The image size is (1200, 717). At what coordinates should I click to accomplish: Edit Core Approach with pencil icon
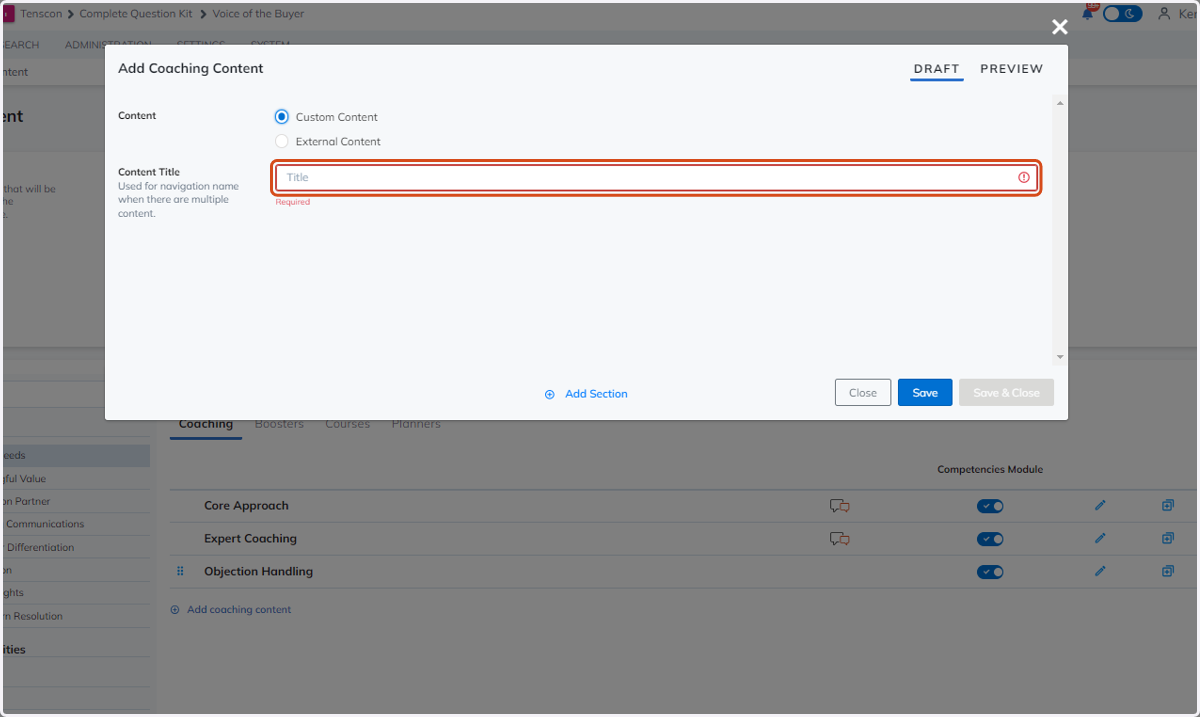pos(1100,506)
